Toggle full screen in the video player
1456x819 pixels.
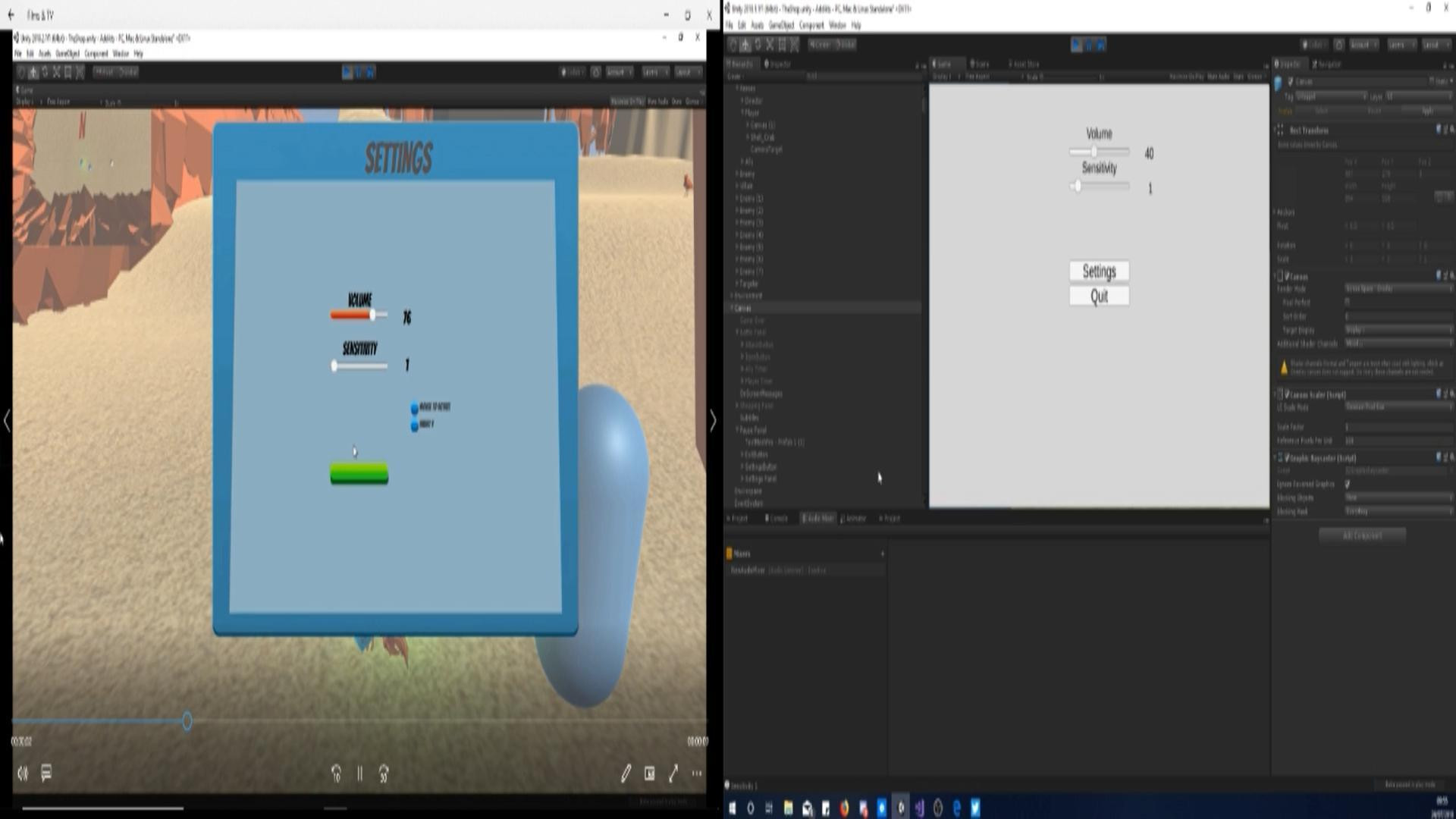click(673, 773)
